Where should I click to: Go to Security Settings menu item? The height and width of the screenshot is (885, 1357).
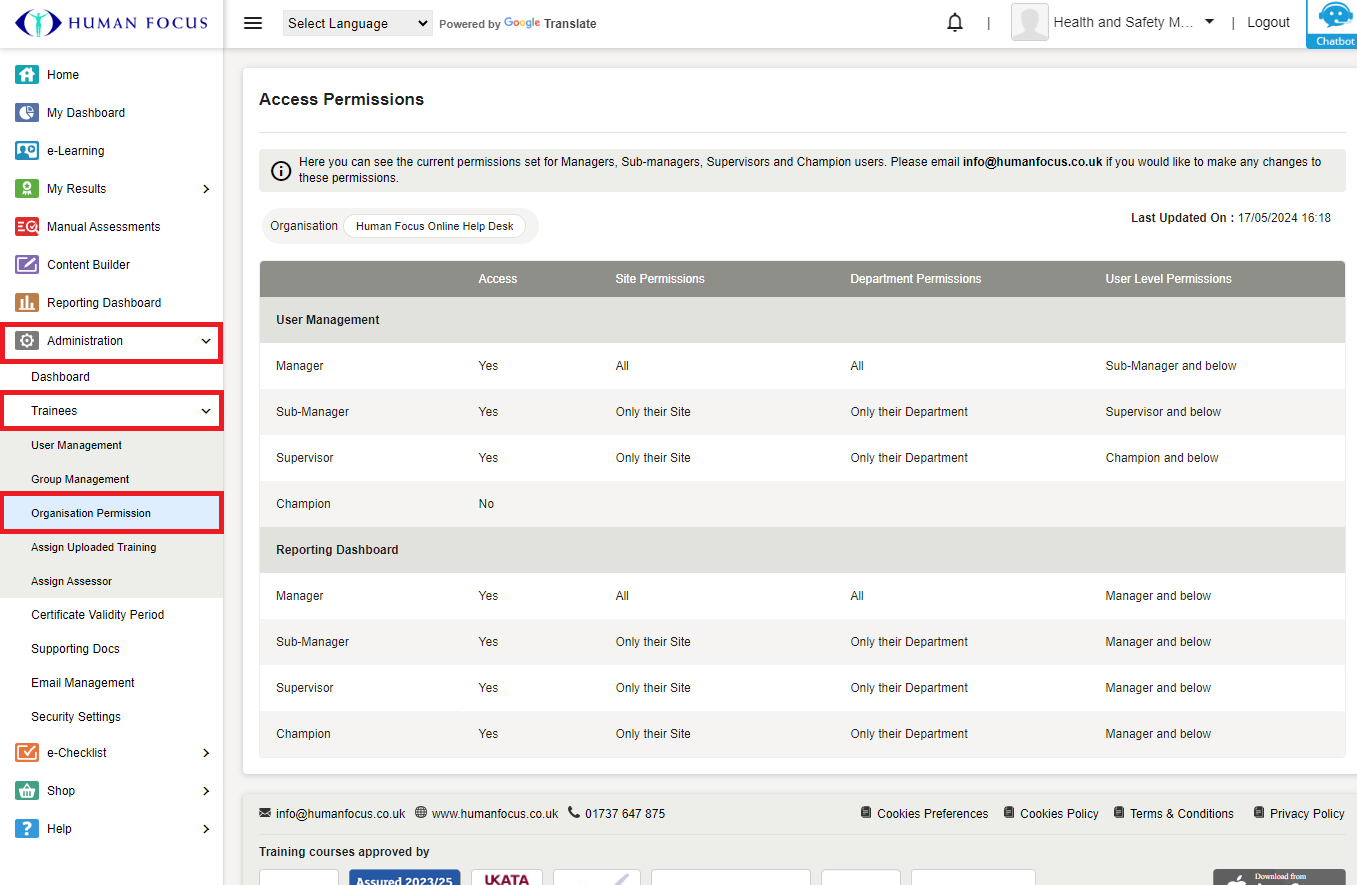pos(76,717)
